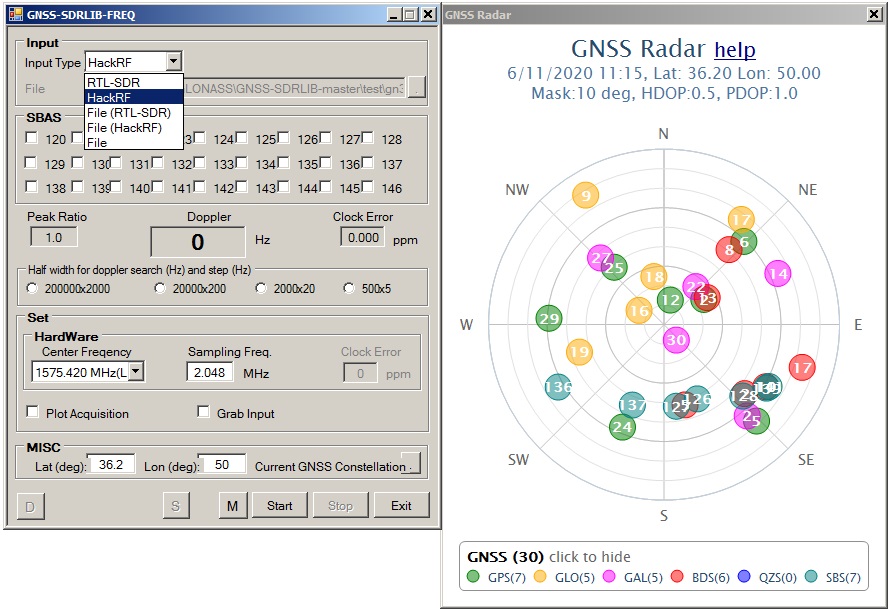Expand the Center Frequency dropdown
The image size is (893, 612).
pos(136,371)
